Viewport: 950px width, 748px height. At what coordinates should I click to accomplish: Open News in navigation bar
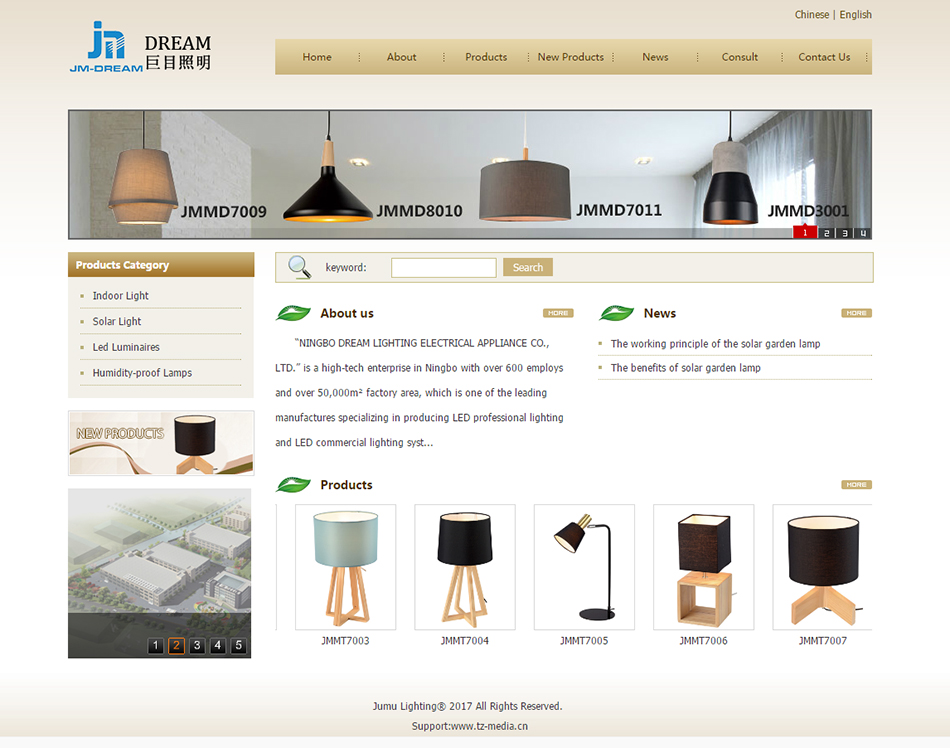pyautogui.click(x=655, y=57)
